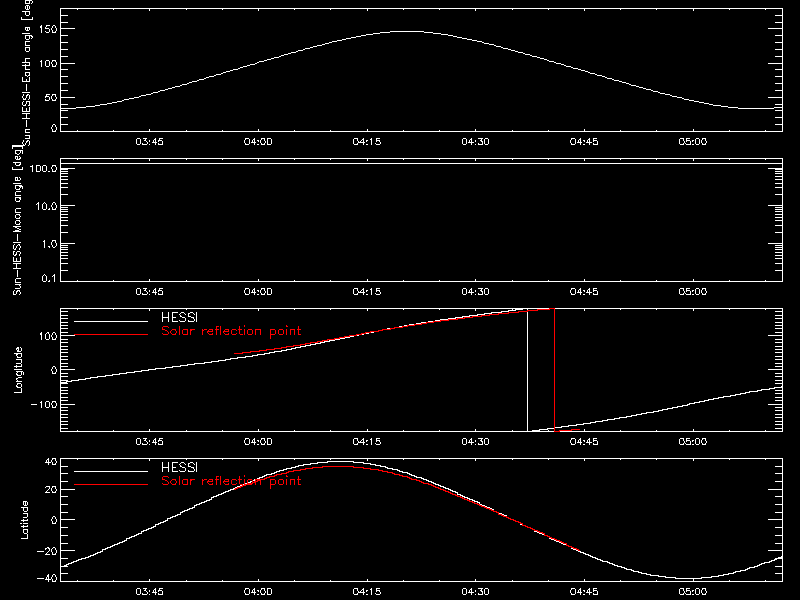800x600 pixels.
Task: Choose 05:00 time label under Longitude plot
Action: click(x=693, y=441)
